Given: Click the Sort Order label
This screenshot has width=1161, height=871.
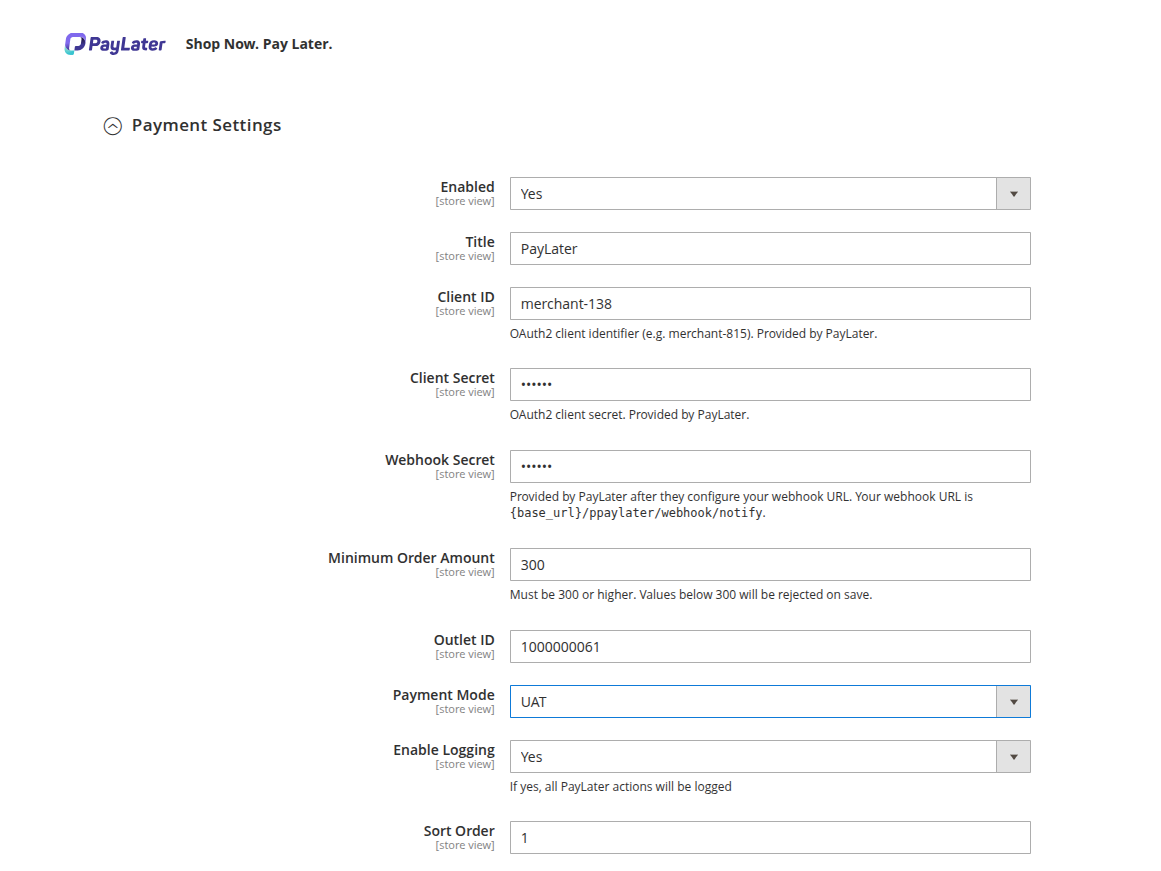Looking at the screenshot, I should [x=459, y=831].
